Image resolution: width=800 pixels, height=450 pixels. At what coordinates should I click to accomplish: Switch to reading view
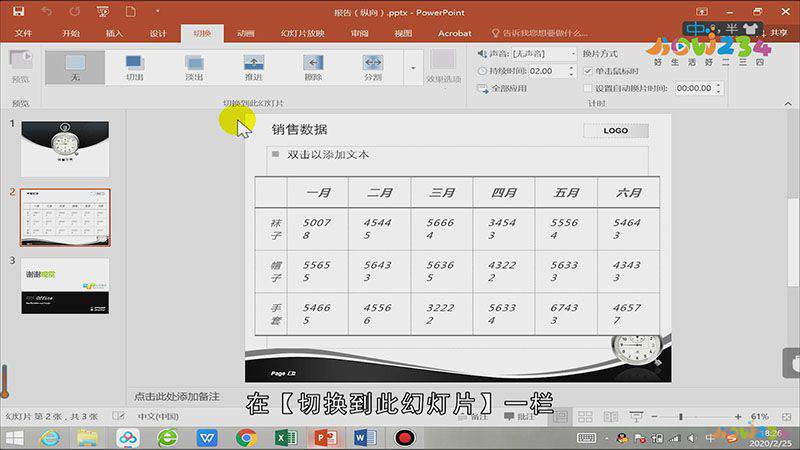coord(611,417)
